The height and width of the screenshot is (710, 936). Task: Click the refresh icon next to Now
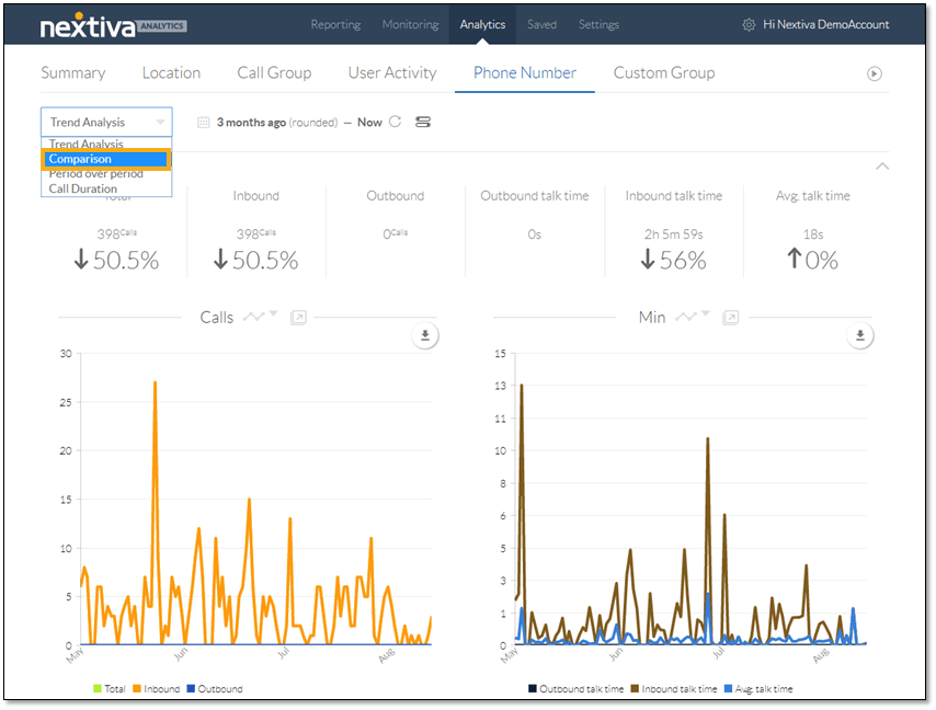point(395,122)
